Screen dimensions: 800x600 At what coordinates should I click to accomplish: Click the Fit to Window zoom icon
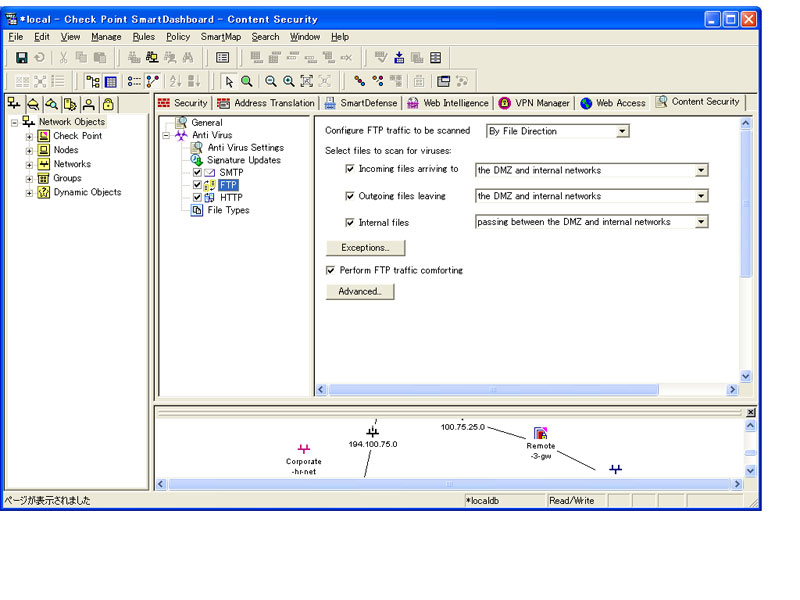coord(307,81)
